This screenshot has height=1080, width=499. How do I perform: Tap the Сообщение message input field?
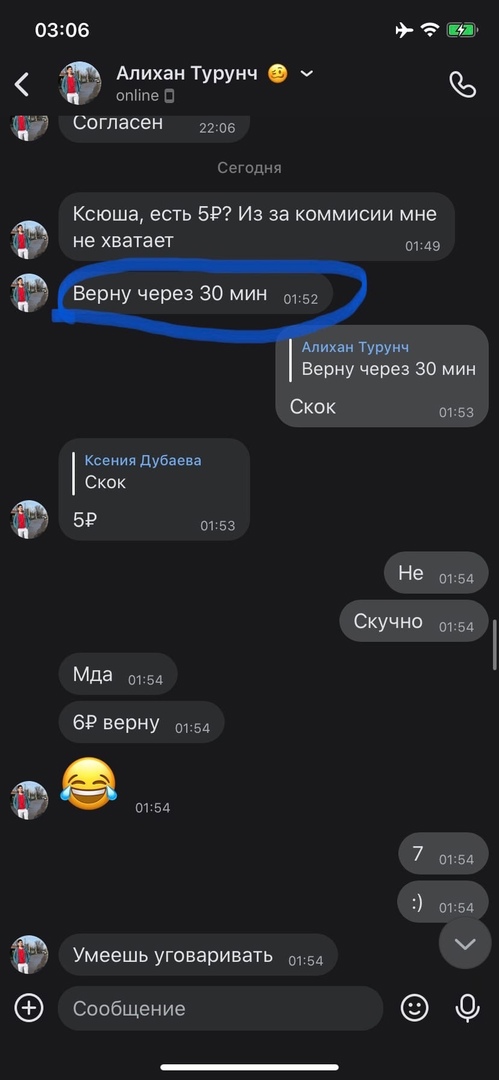click(220, 1008)
